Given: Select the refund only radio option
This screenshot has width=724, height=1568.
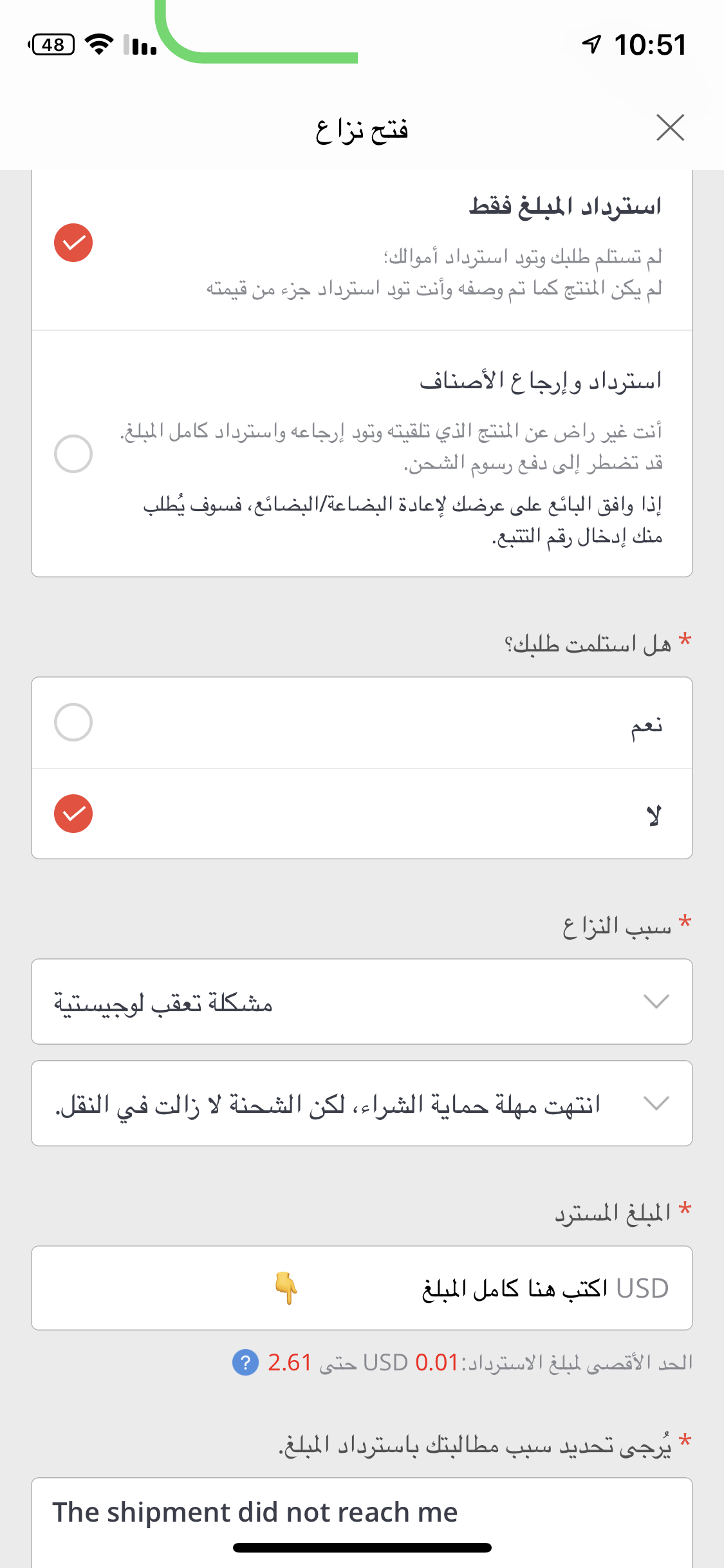Looking at the screenshot, I should point(73,243).
